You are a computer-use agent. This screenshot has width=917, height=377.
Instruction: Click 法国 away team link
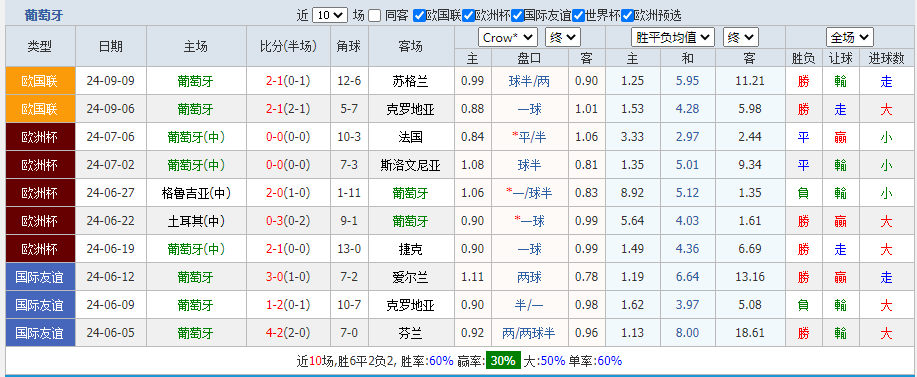(x=410, y=137)
